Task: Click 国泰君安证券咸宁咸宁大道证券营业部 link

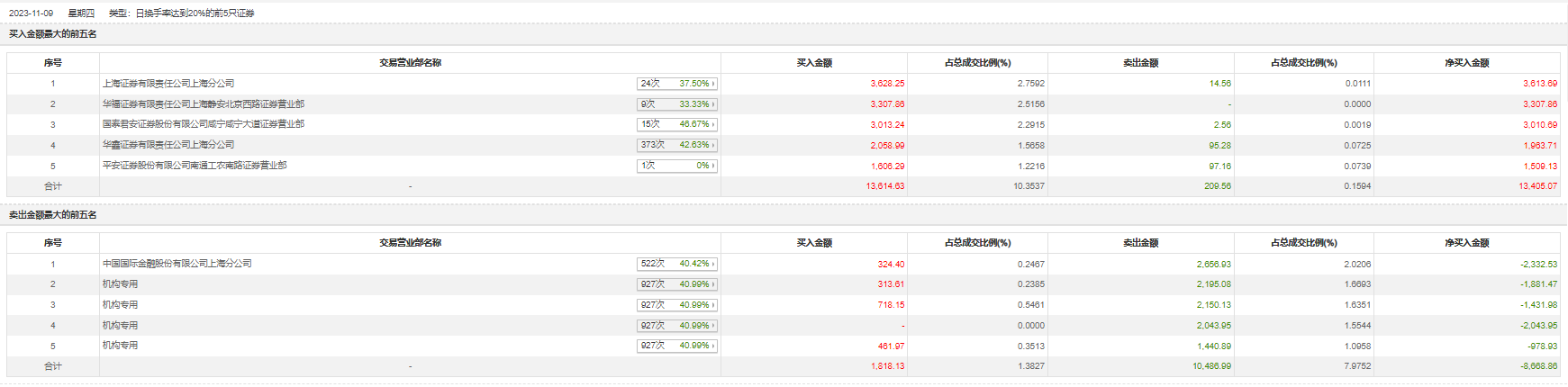Action: [203, 124]
